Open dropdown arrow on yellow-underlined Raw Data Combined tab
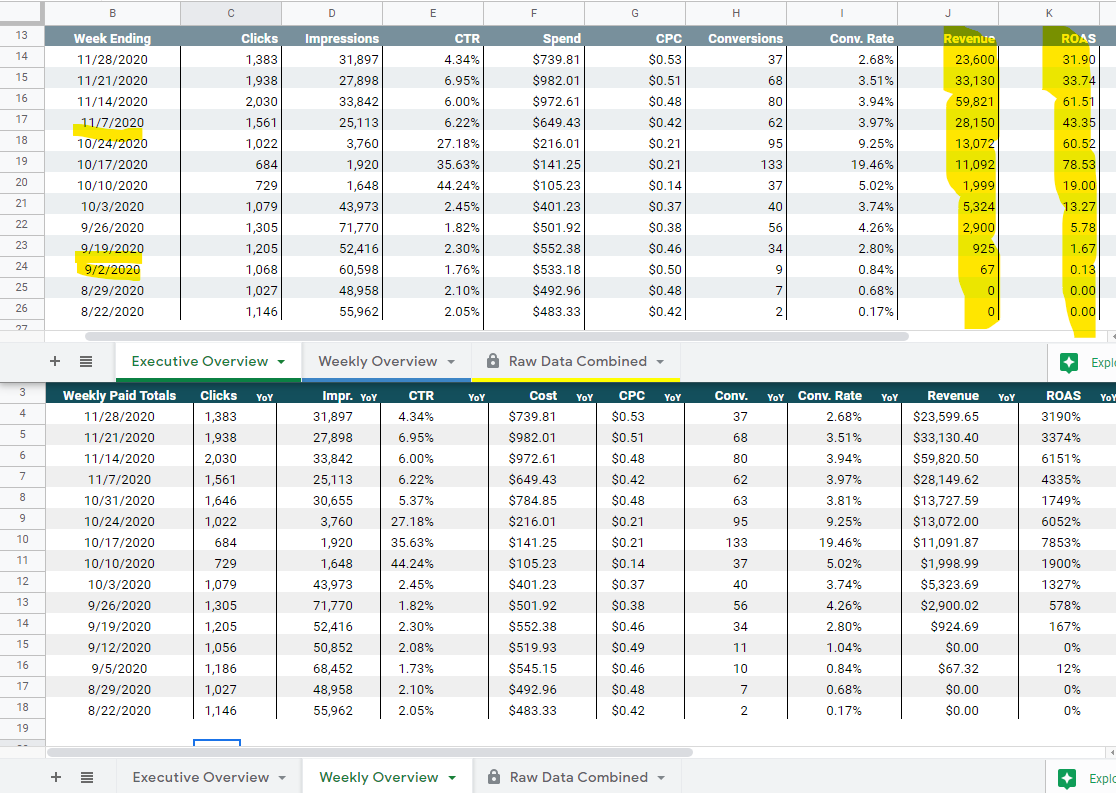Image resolution: width=1116 pixels, height=793 pixels. click(x=660, y=362)
